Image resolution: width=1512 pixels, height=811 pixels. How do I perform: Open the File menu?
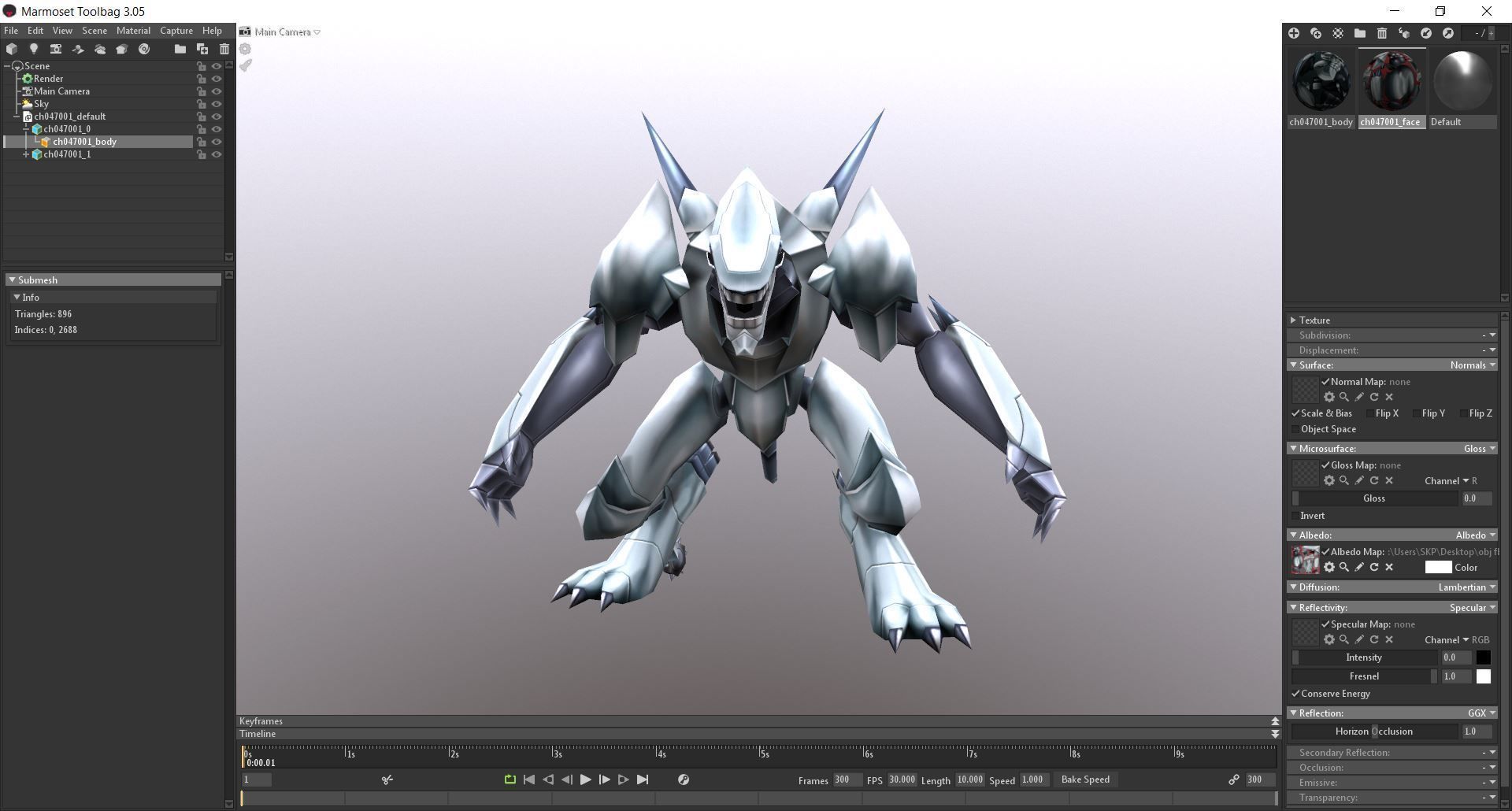click(11, 31)
